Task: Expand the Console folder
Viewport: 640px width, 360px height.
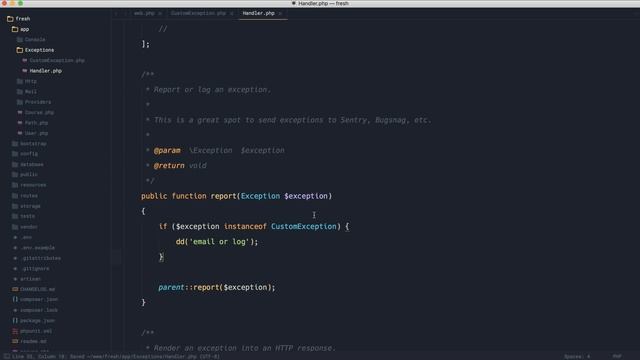Action: 31,40
